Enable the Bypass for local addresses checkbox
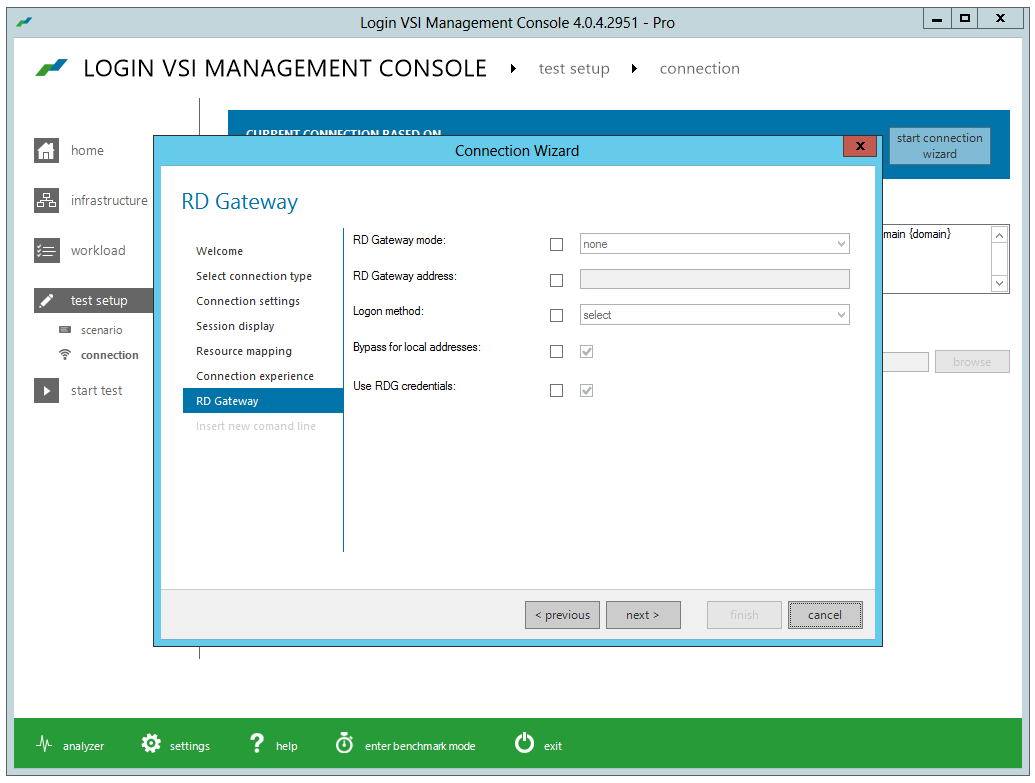 coord(556,351)
